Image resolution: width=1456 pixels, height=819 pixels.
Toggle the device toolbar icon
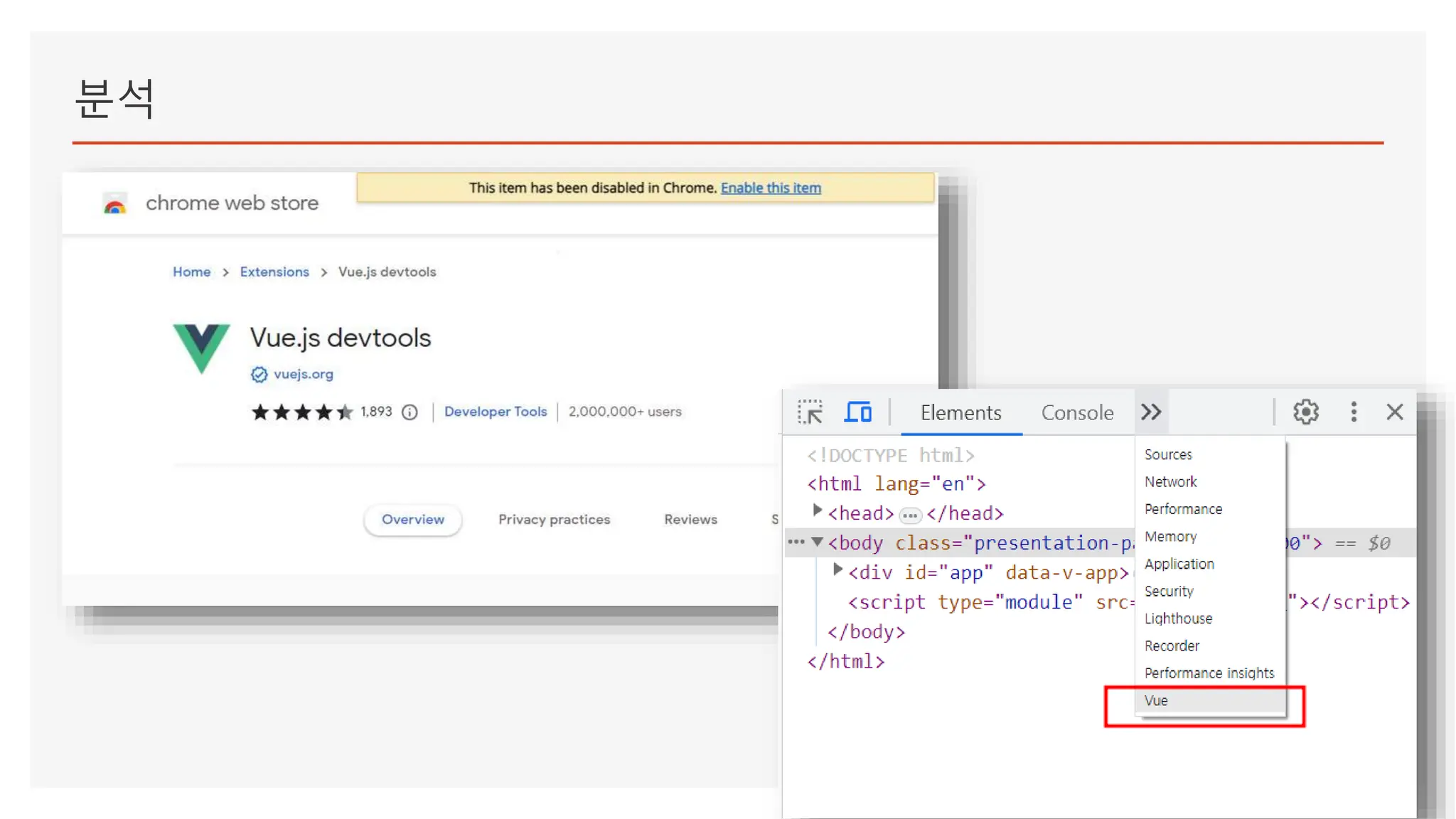[858, 412]
